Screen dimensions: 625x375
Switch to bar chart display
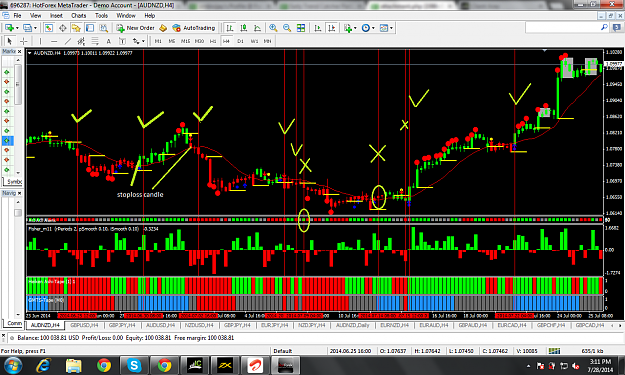230,28
